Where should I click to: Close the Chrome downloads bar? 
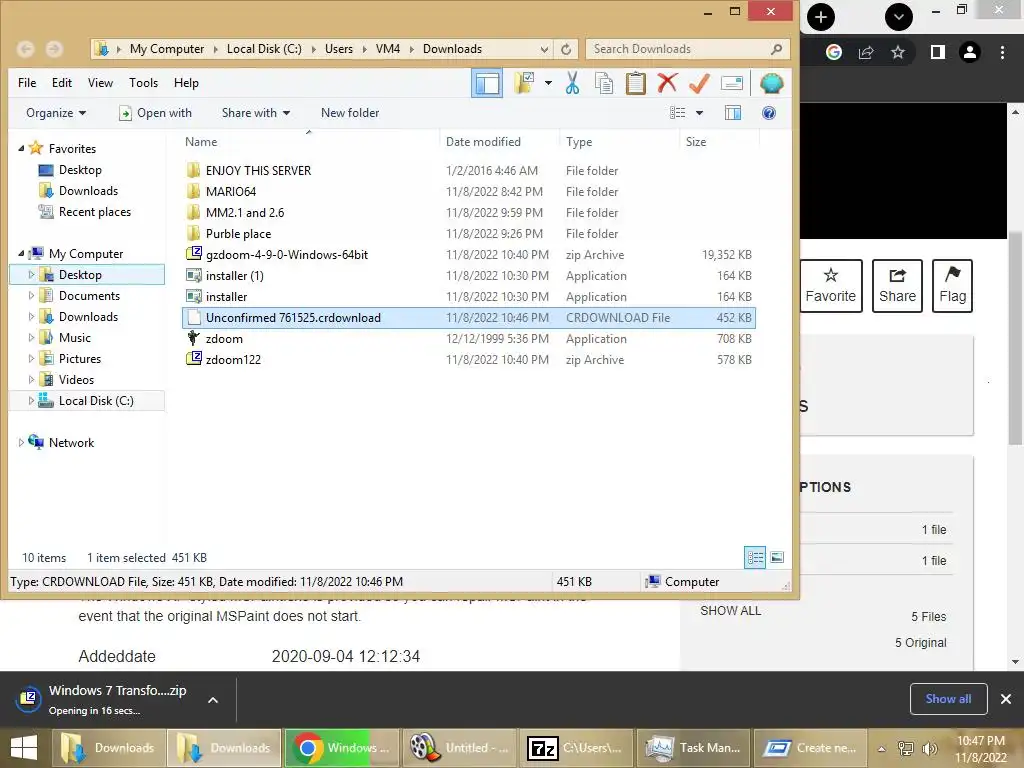click(1006, 699)
